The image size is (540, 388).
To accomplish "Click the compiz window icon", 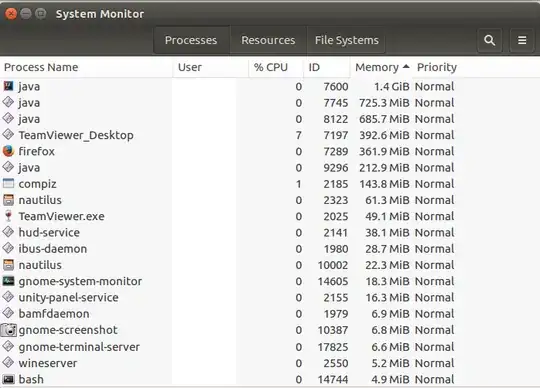I will [x=8, y=183].
